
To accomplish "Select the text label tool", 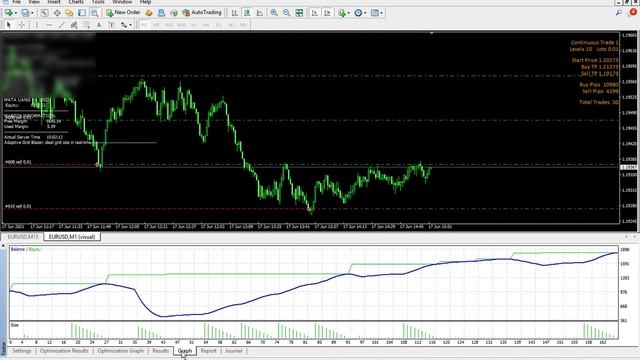I will pos(111,25).
